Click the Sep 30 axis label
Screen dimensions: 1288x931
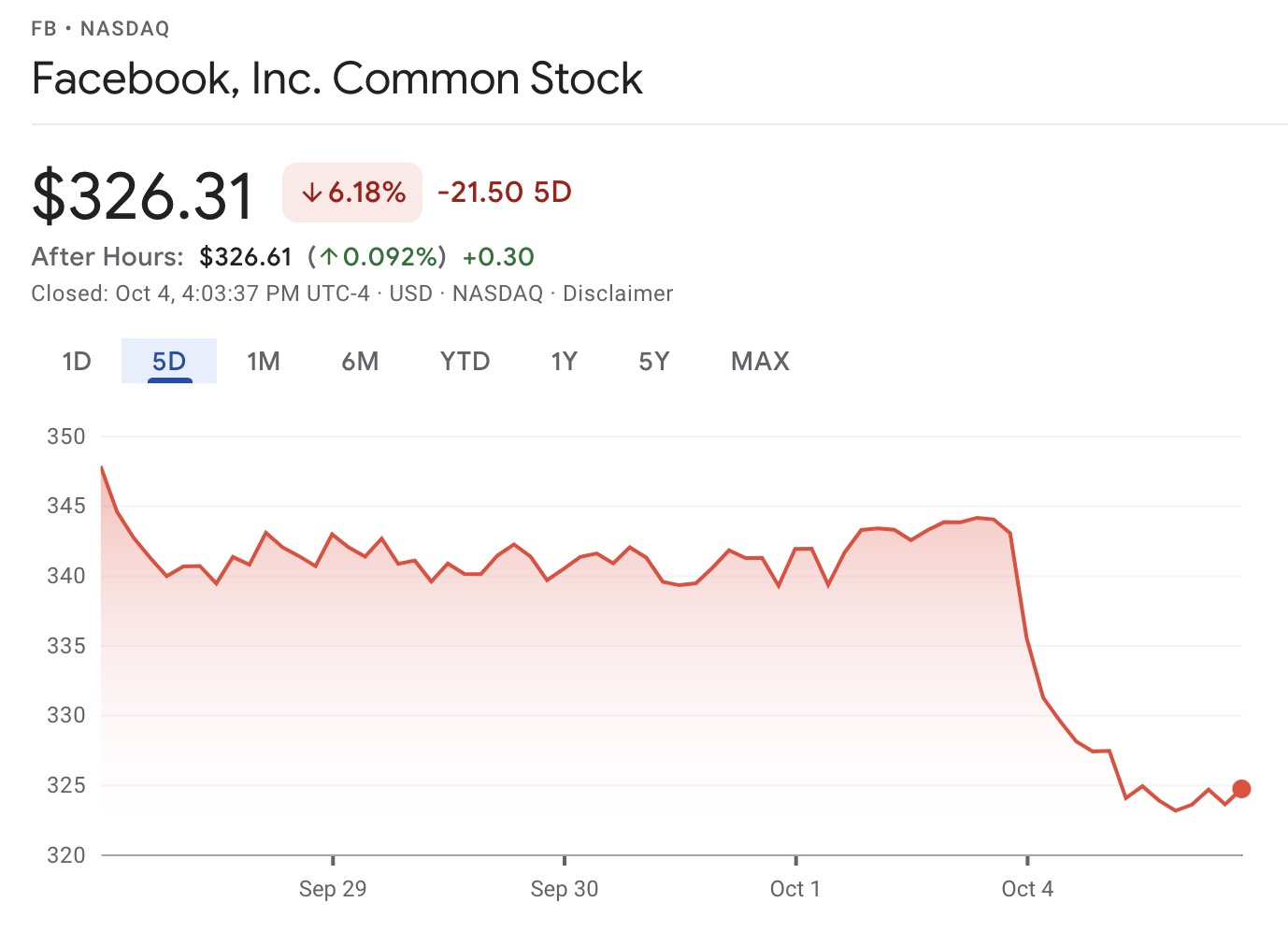pos(564,889)
